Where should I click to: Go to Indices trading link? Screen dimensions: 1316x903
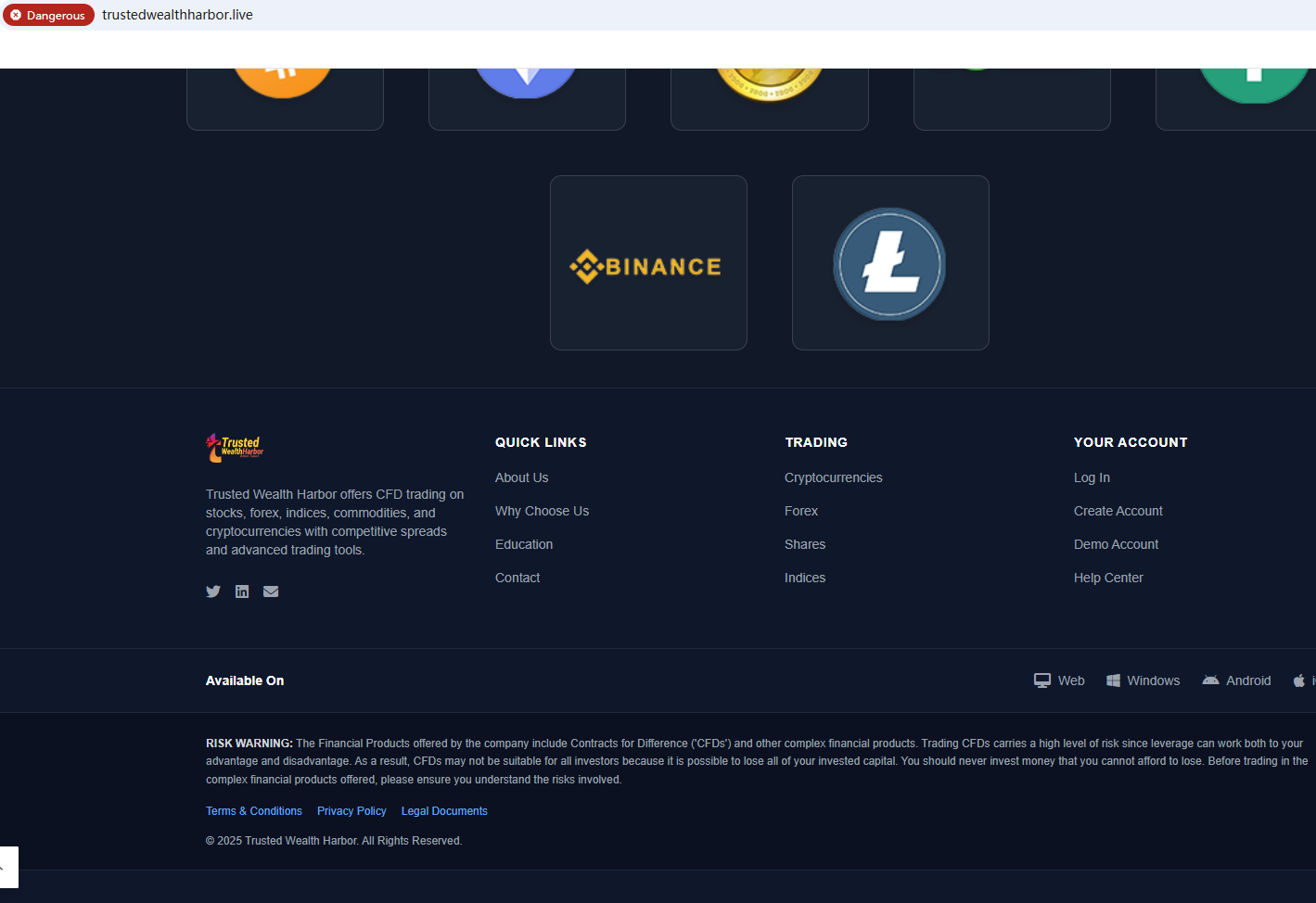click(805, 578)
